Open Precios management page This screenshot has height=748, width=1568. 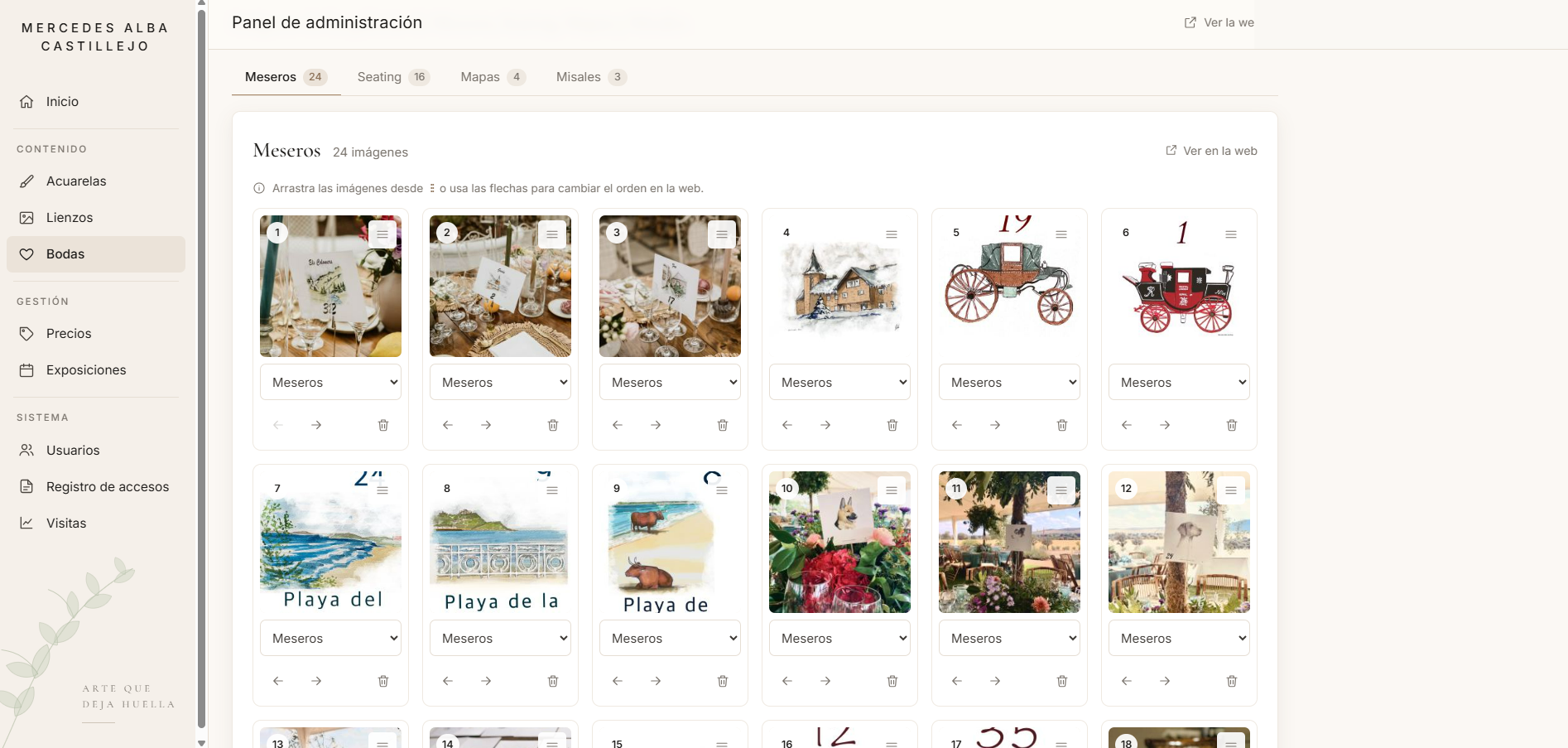click(x=96, y=334)
